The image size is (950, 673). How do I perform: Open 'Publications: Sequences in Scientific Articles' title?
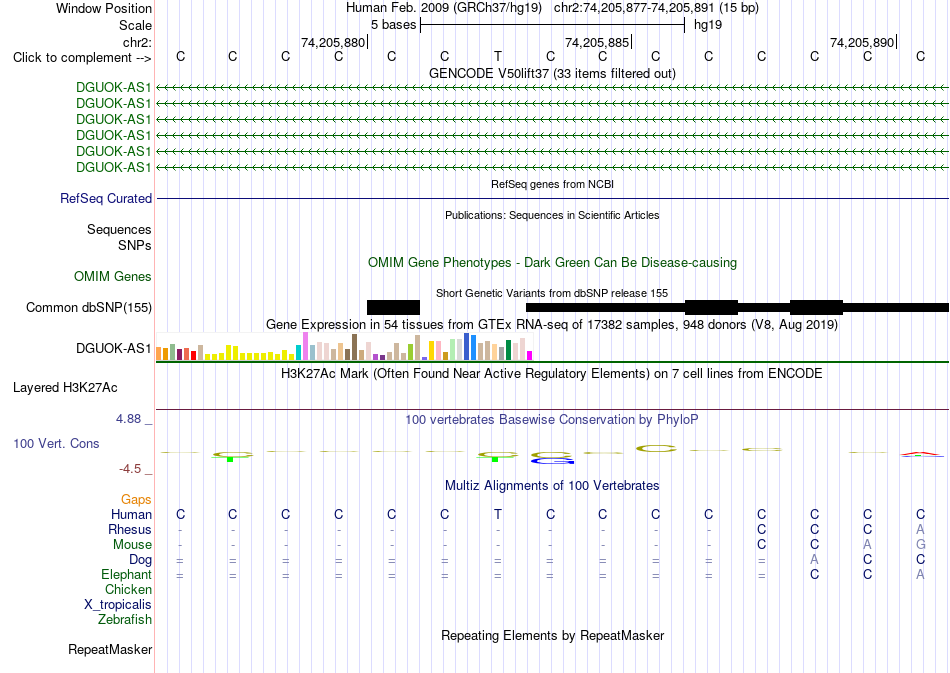(552, 215)
